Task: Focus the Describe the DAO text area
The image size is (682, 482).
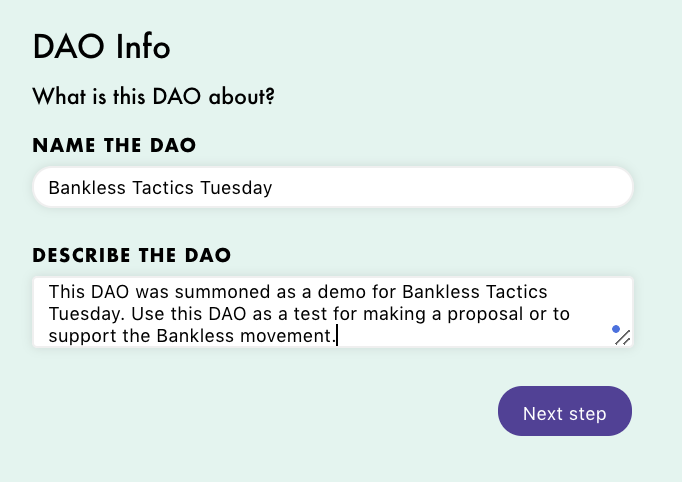Action: tap(333, 312)
